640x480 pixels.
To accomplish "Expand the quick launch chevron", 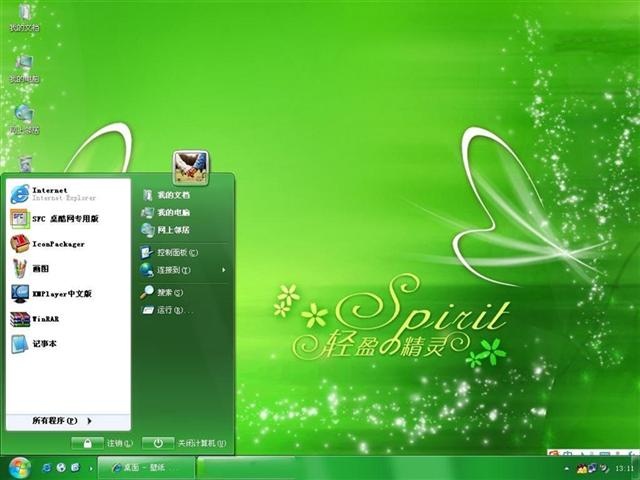I will [x=91, y=469].
